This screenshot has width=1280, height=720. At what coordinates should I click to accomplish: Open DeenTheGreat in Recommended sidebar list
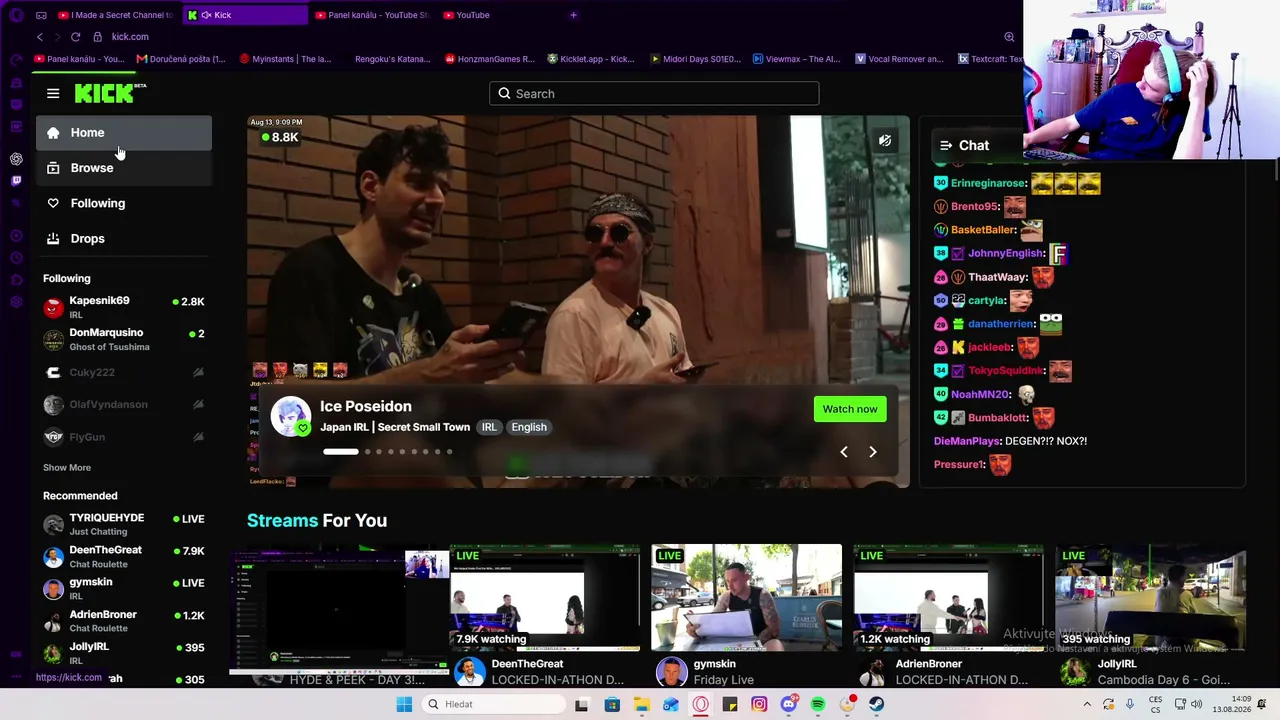pos(124,556)
